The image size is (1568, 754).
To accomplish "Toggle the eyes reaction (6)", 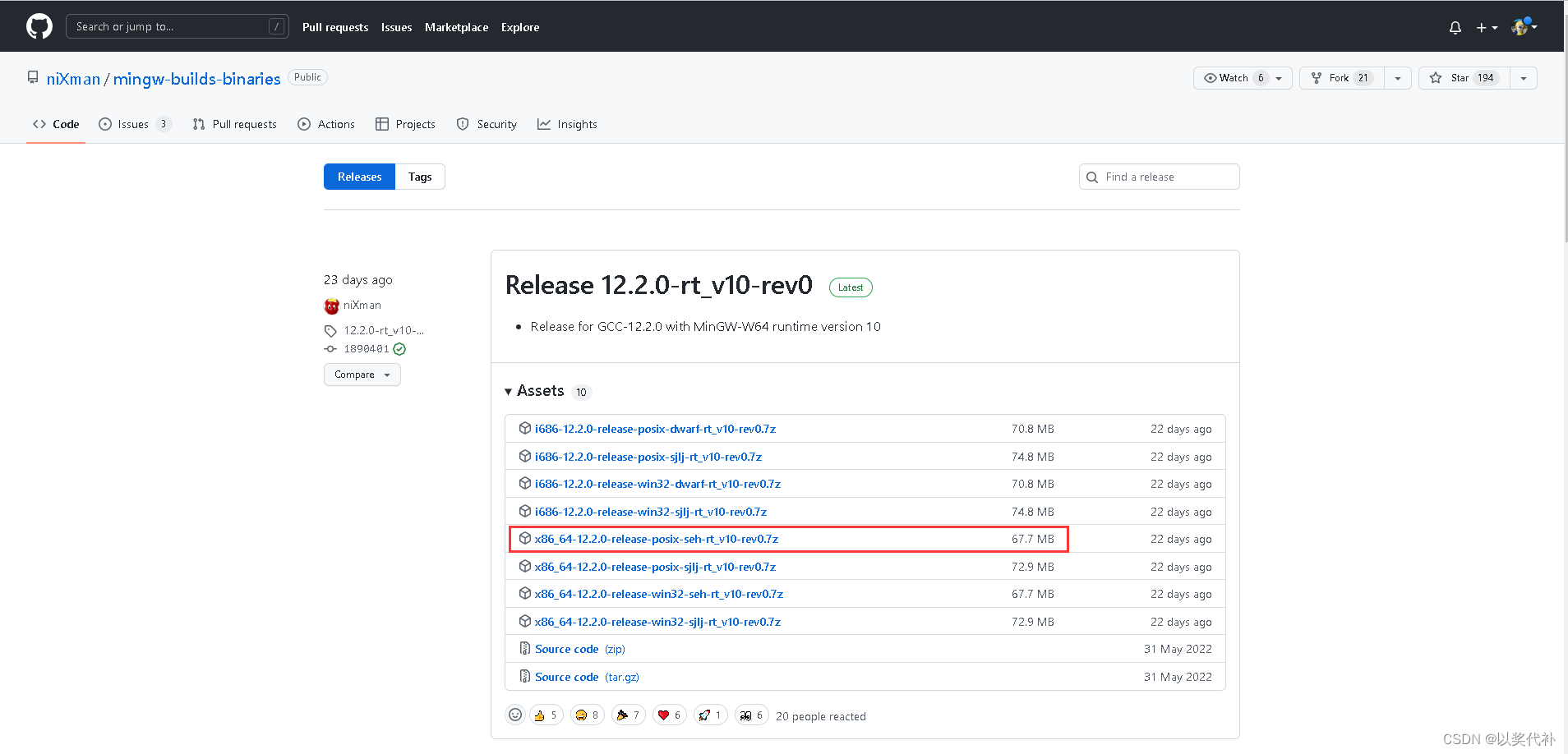I will click(x=752, y=715).
